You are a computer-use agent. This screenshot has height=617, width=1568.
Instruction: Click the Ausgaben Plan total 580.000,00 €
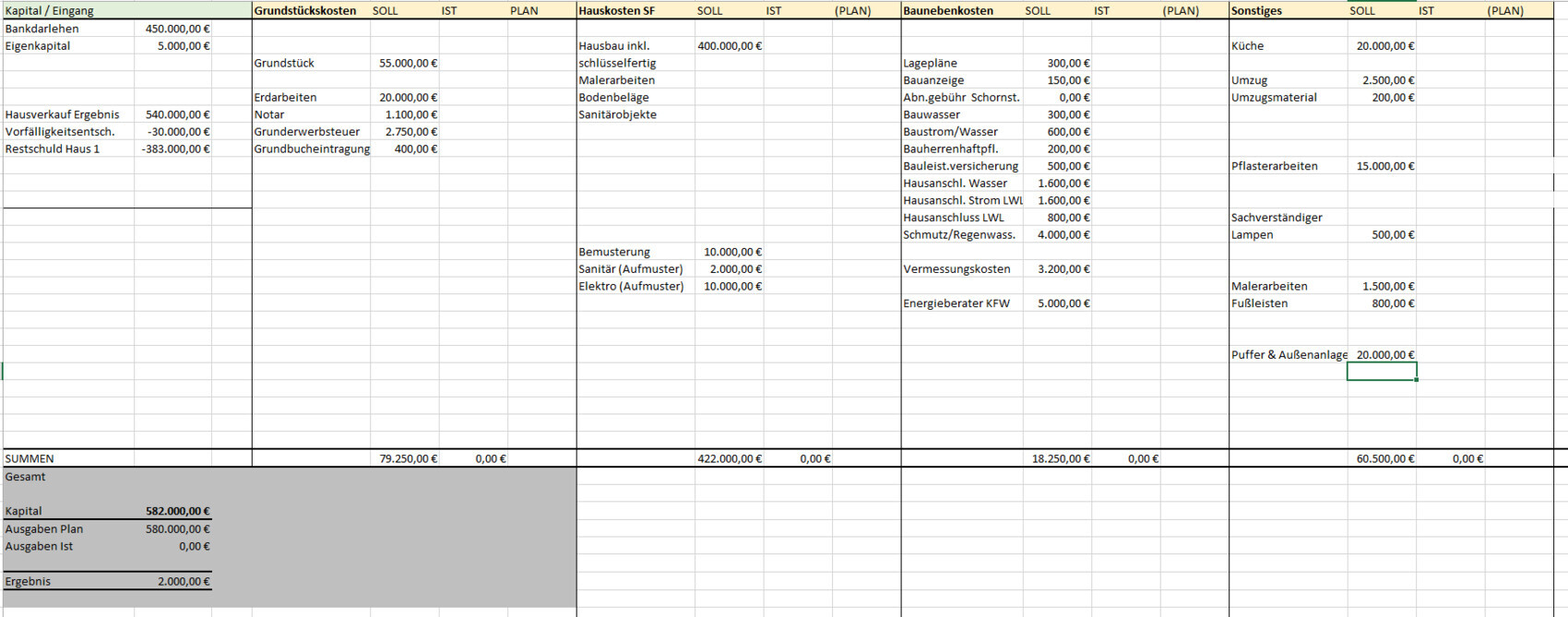click(x=177, y=529)
